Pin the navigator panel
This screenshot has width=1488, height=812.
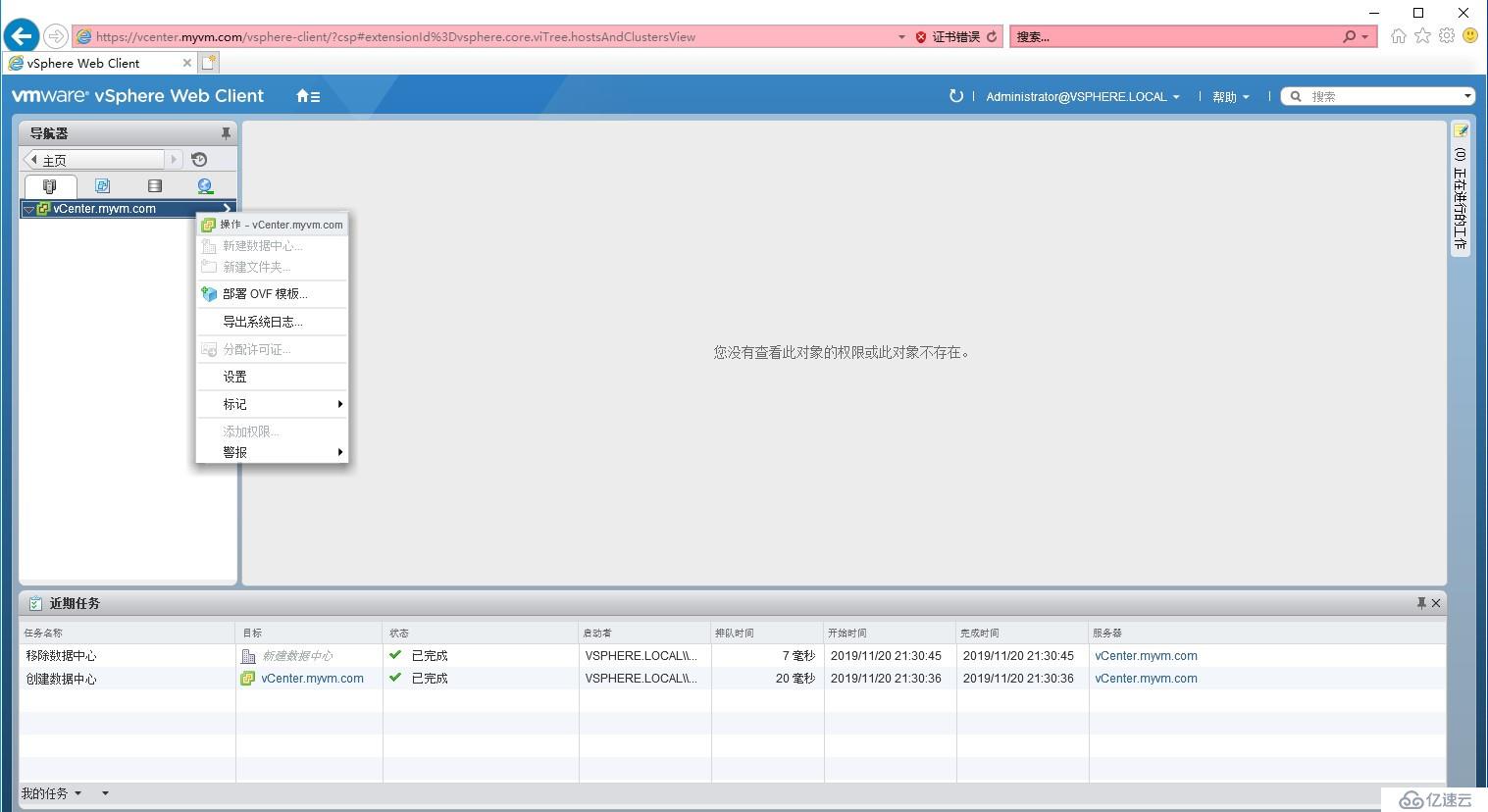tap(226, 133)
